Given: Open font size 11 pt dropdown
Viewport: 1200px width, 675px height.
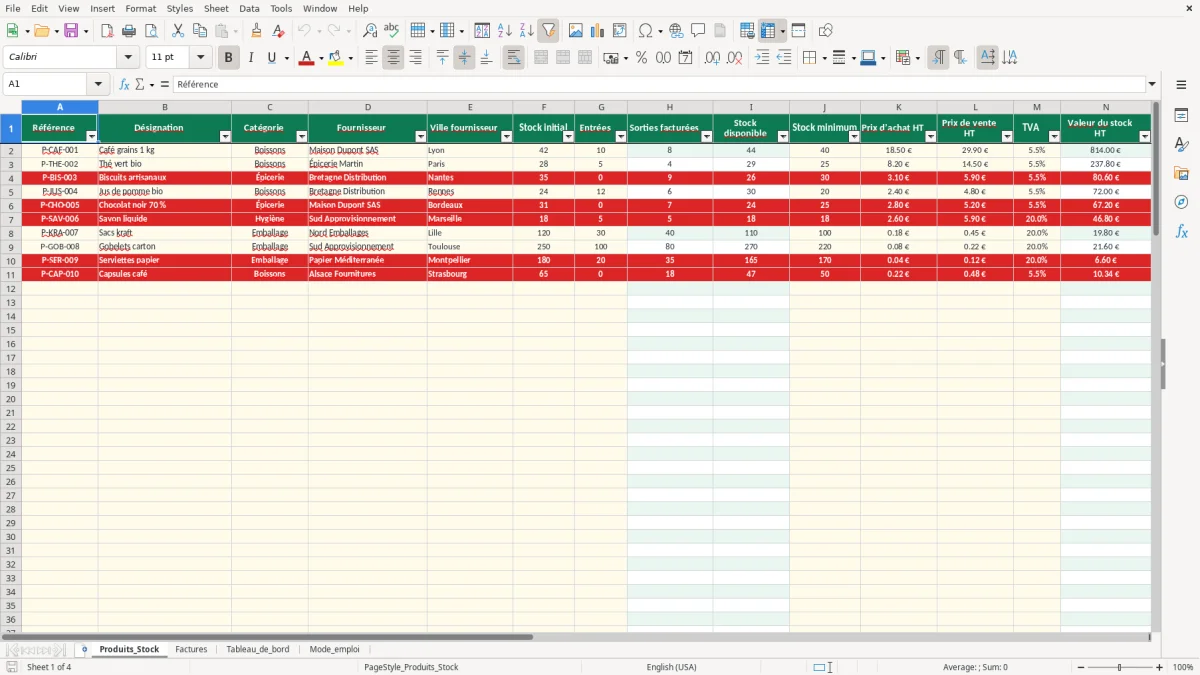Looking at the screenshot, I should pos(200,58).
